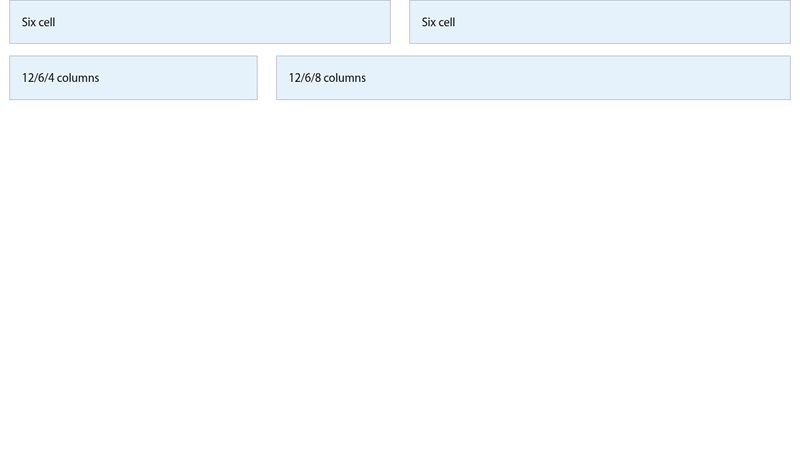Click the center of the left Six cell
This screenshot has height=450, width=800.
coord(200,22)
